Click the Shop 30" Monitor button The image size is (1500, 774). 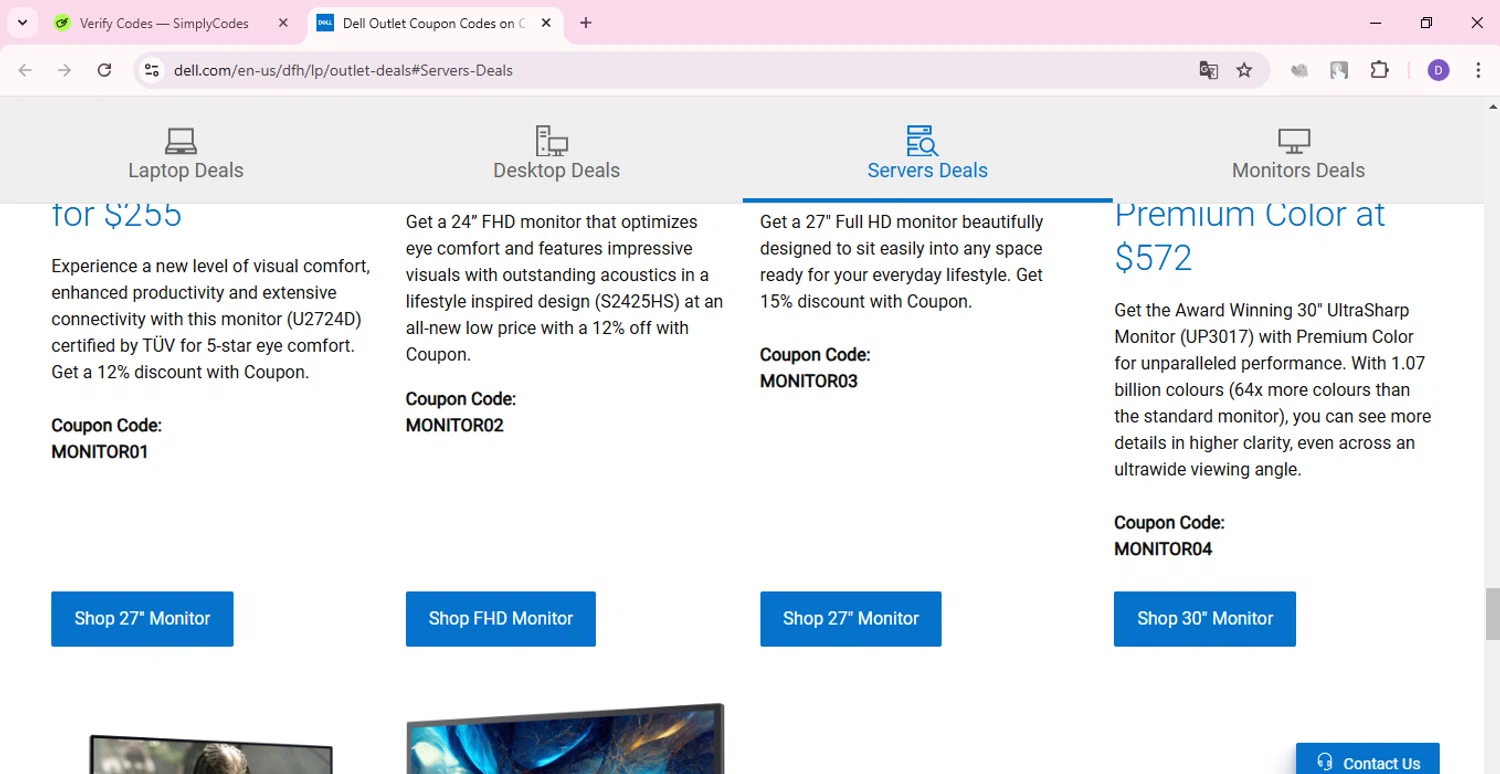(x=1205, y=618)
